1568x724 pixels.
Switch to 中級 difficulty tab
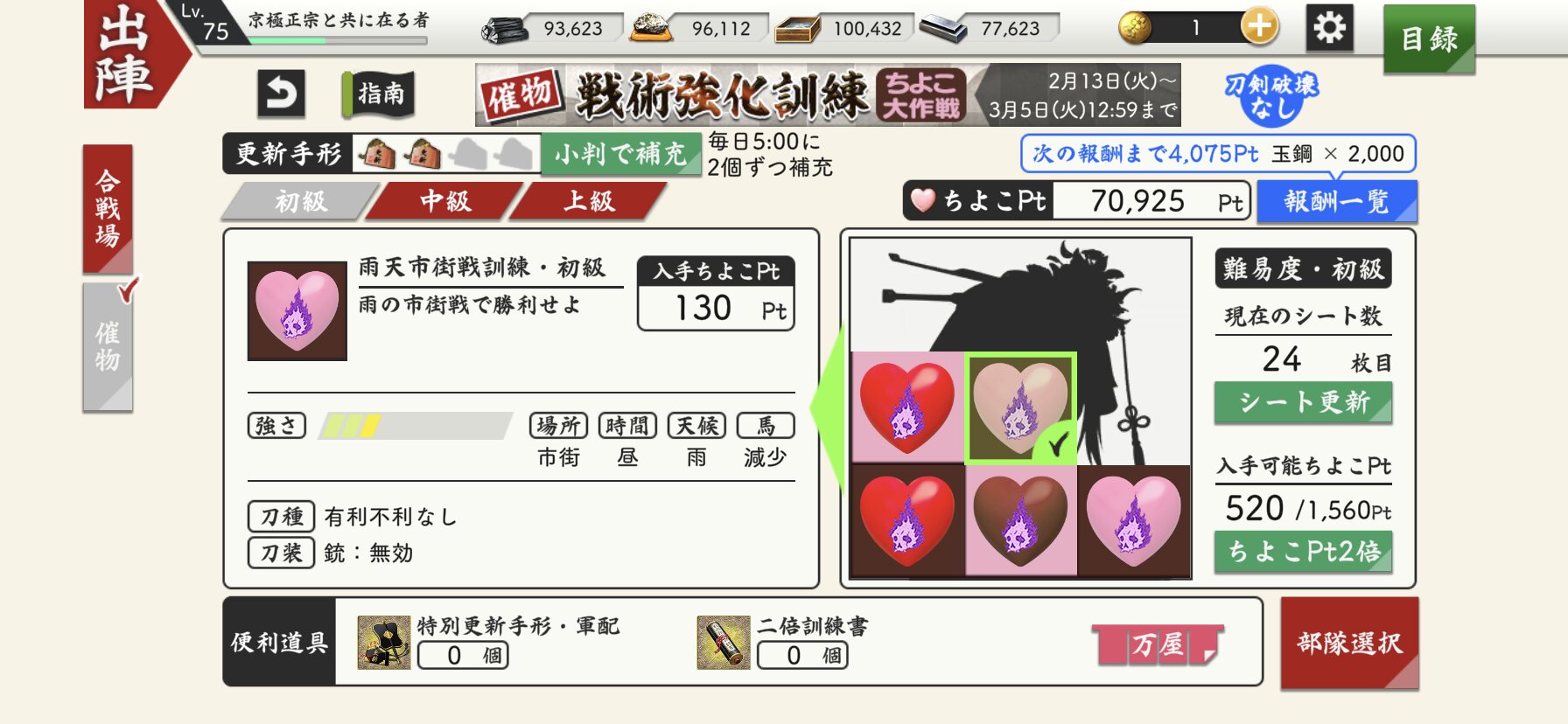445,201
